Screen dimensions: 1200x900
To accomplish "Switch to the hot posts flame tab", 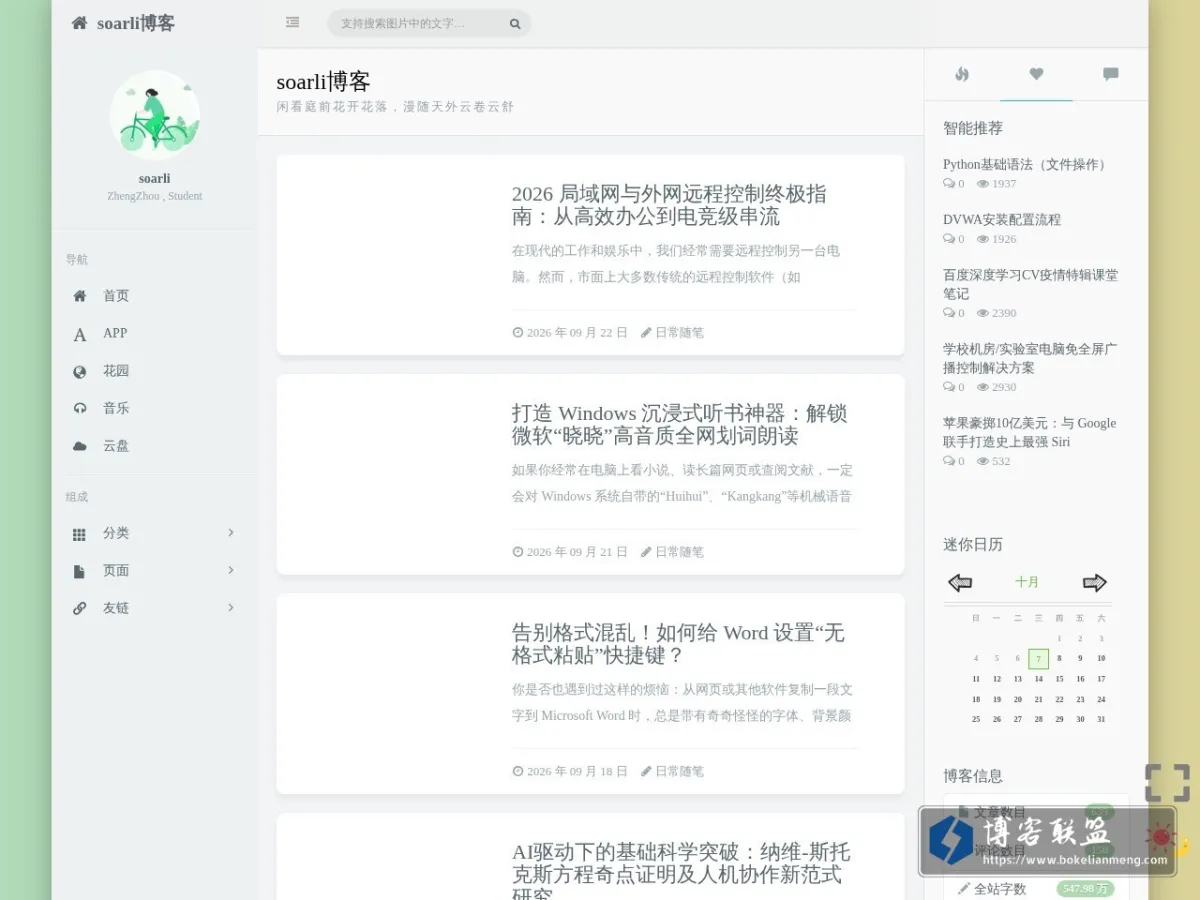I will pos(962,74).
